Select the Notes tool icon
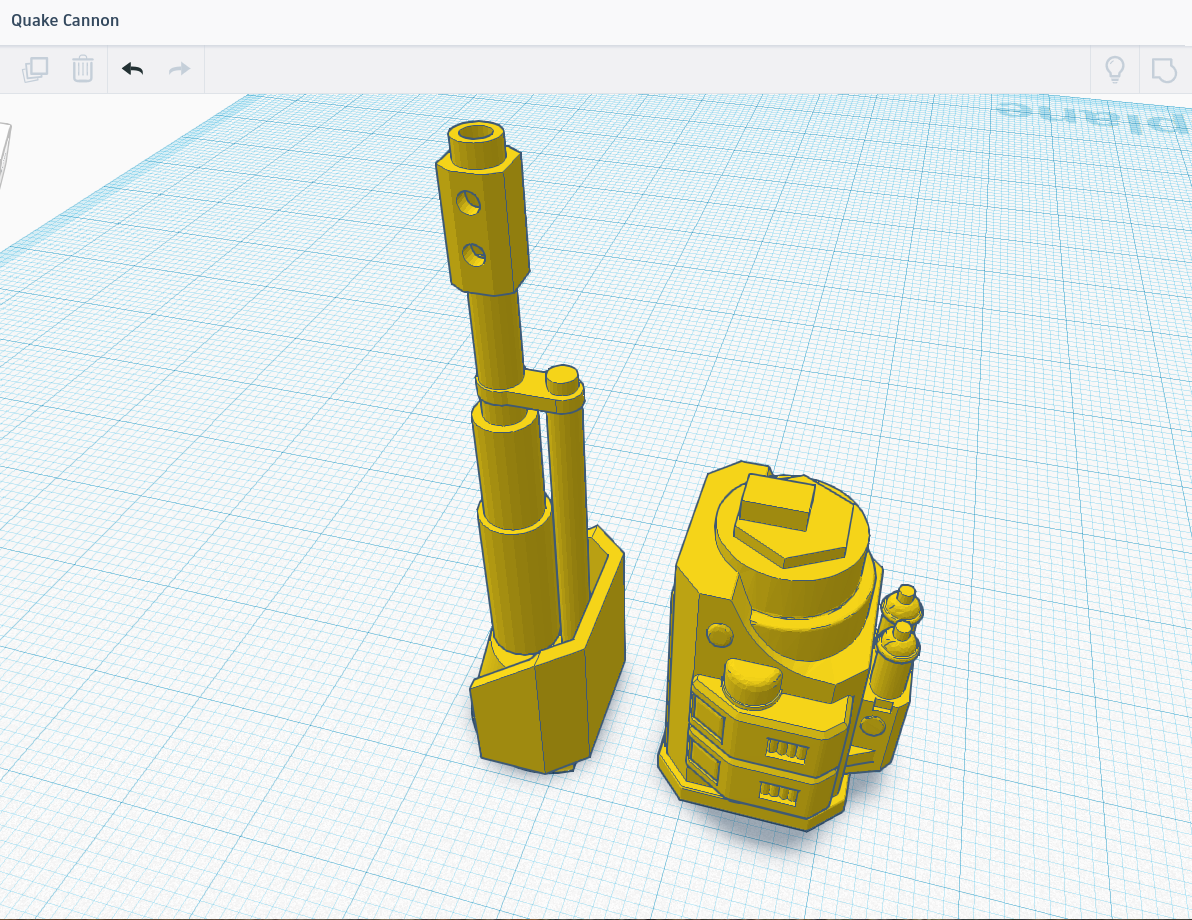The width and height of the screenshot is (1192, 920). 1163,69
